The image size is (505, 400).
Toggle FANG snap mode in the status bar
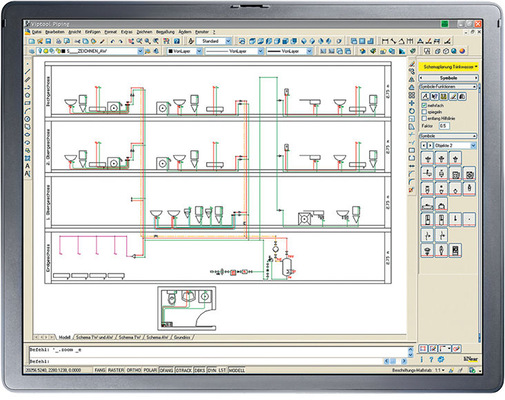100,370
